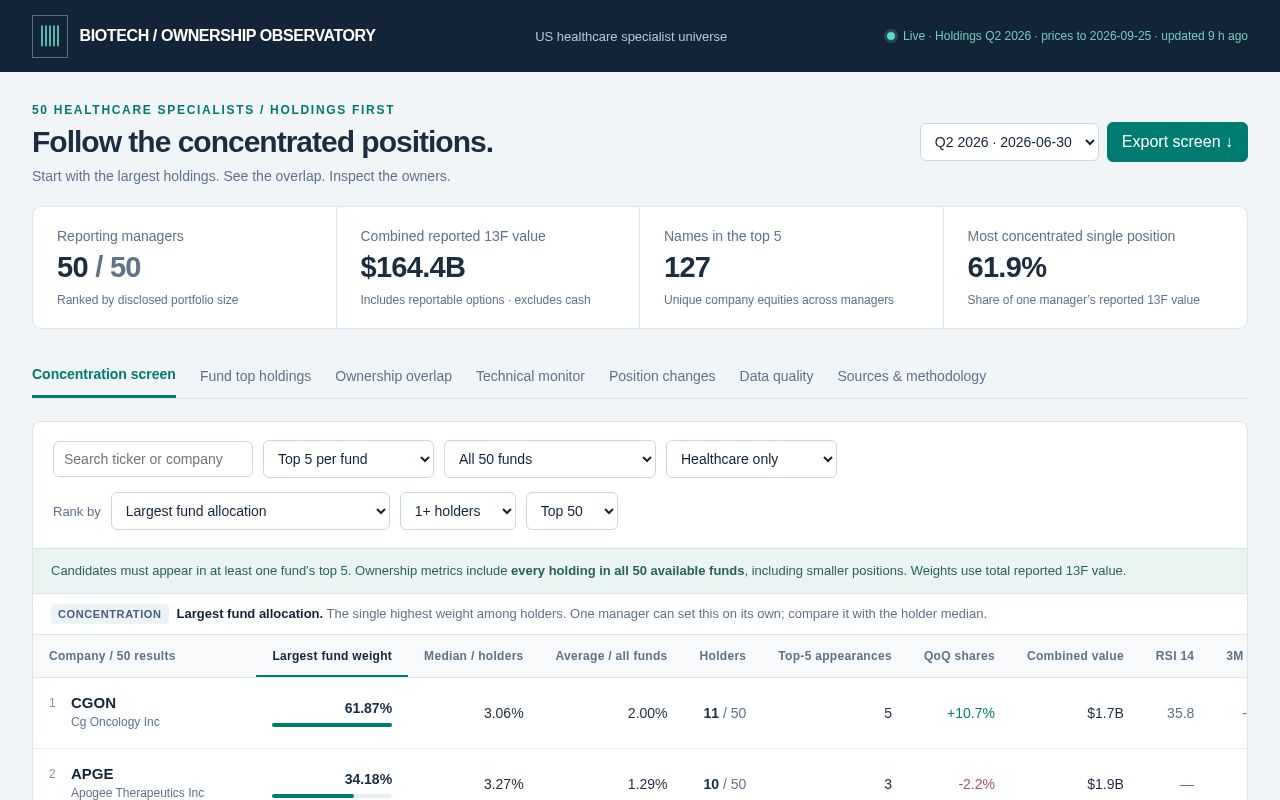Sort by RSI 14 column header
This screenshot has height=800, width=1280.
coord(1175,656)
